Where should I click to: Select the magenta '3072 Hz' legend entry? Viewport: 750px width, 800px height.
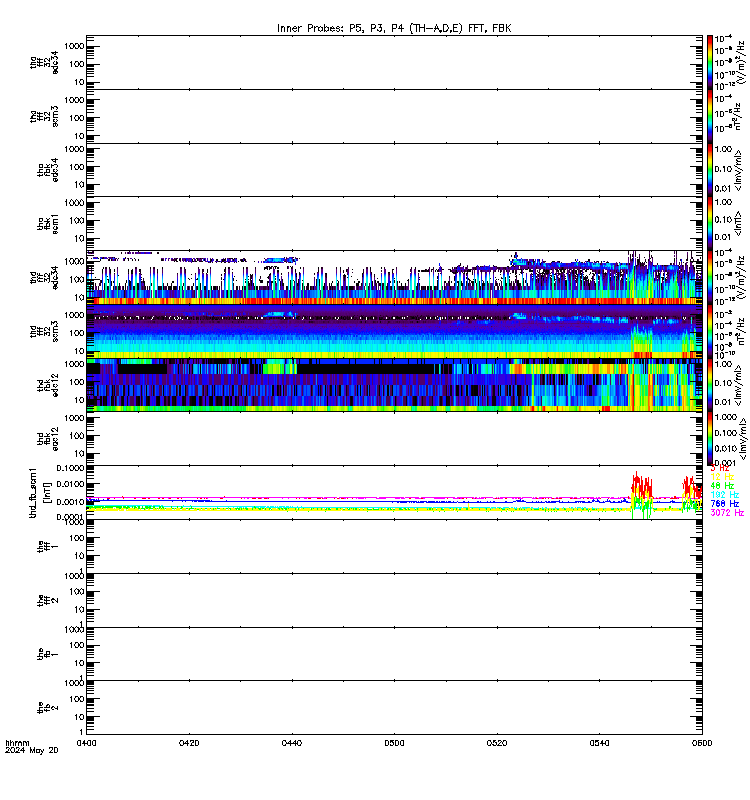(727, 513)
